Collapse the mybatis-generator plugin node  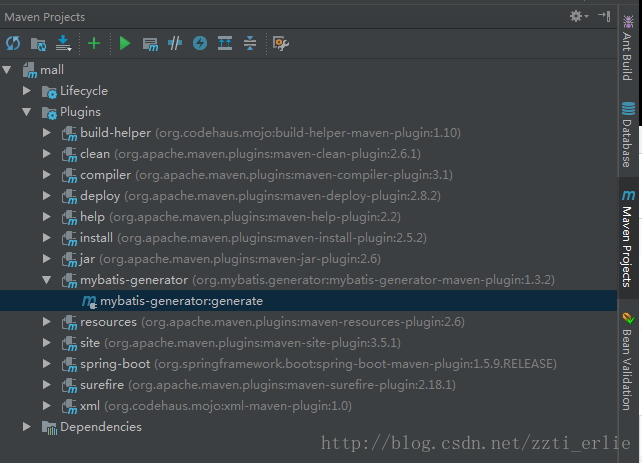point(47,280)
